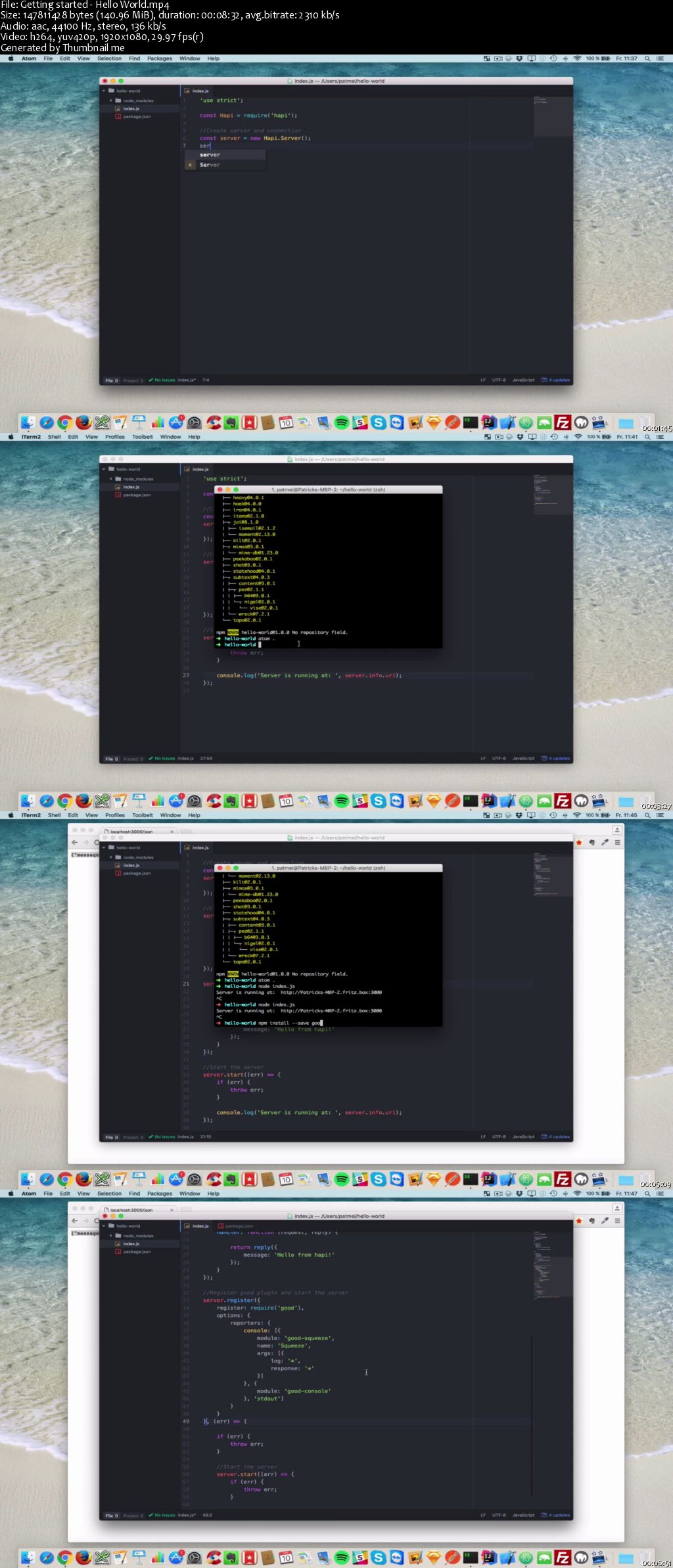673x1568 pixels.
Task: Open Find menu in the 11:47 menu bar
Action: click(x=135, y=1194)
